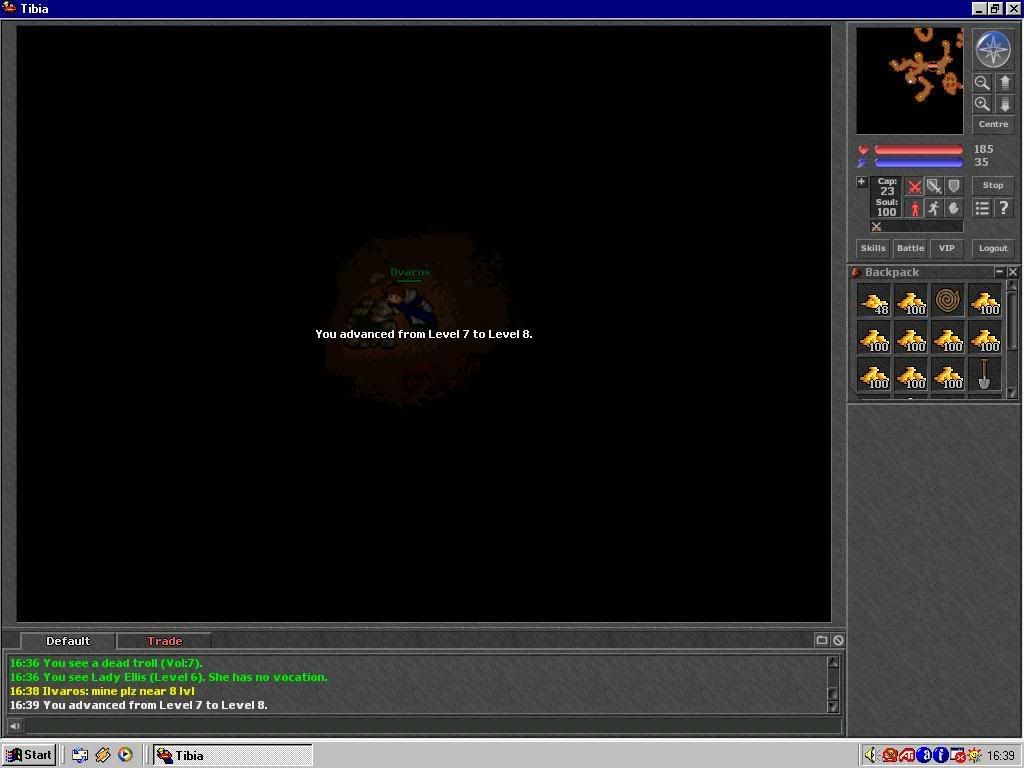Move minimap one floor down with down arrow
This screenshot has width=1024, height=768.
(x=1004, y=104)
